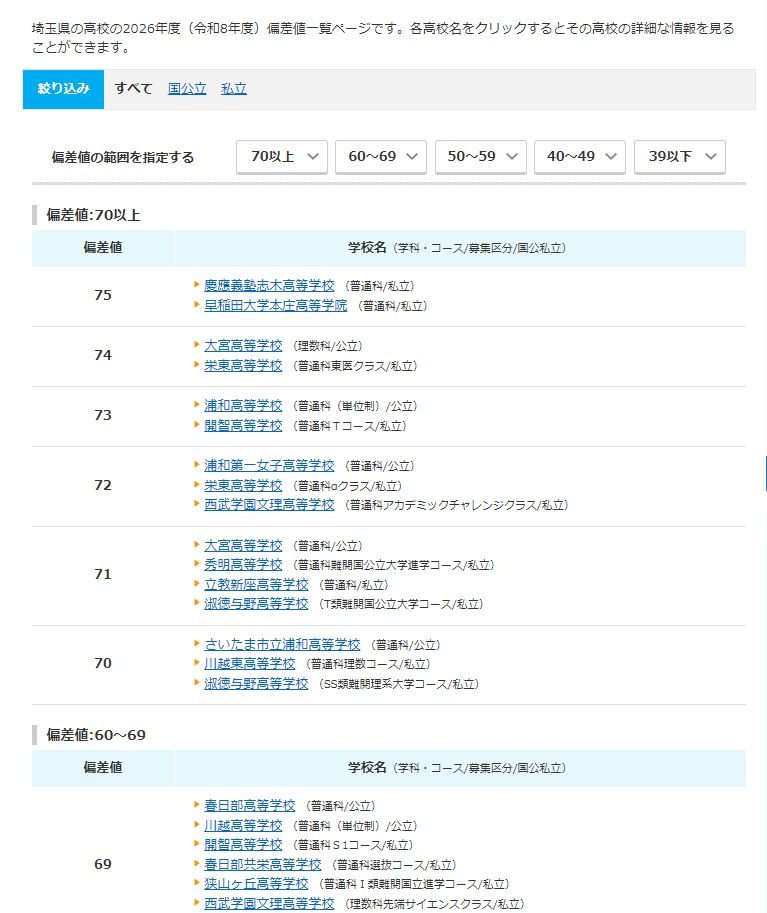Open 浦和第一女子高等学校 link
The height and width of the screenshot is (913, 767).
click(269, 466)
